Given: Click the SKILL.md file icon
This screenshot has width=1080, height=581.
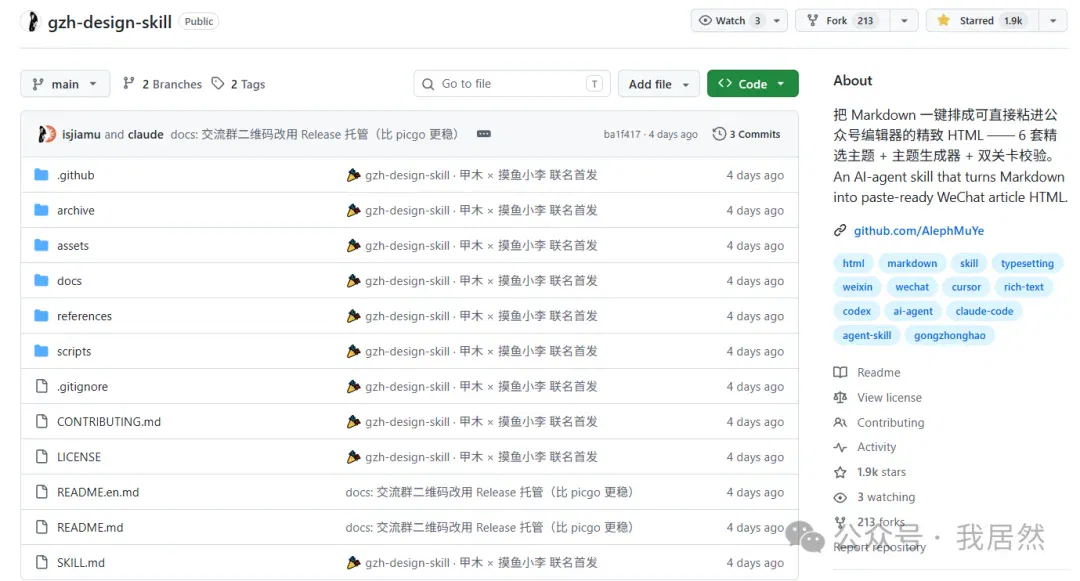Looking at the screenshot, I should coord(41,562).
